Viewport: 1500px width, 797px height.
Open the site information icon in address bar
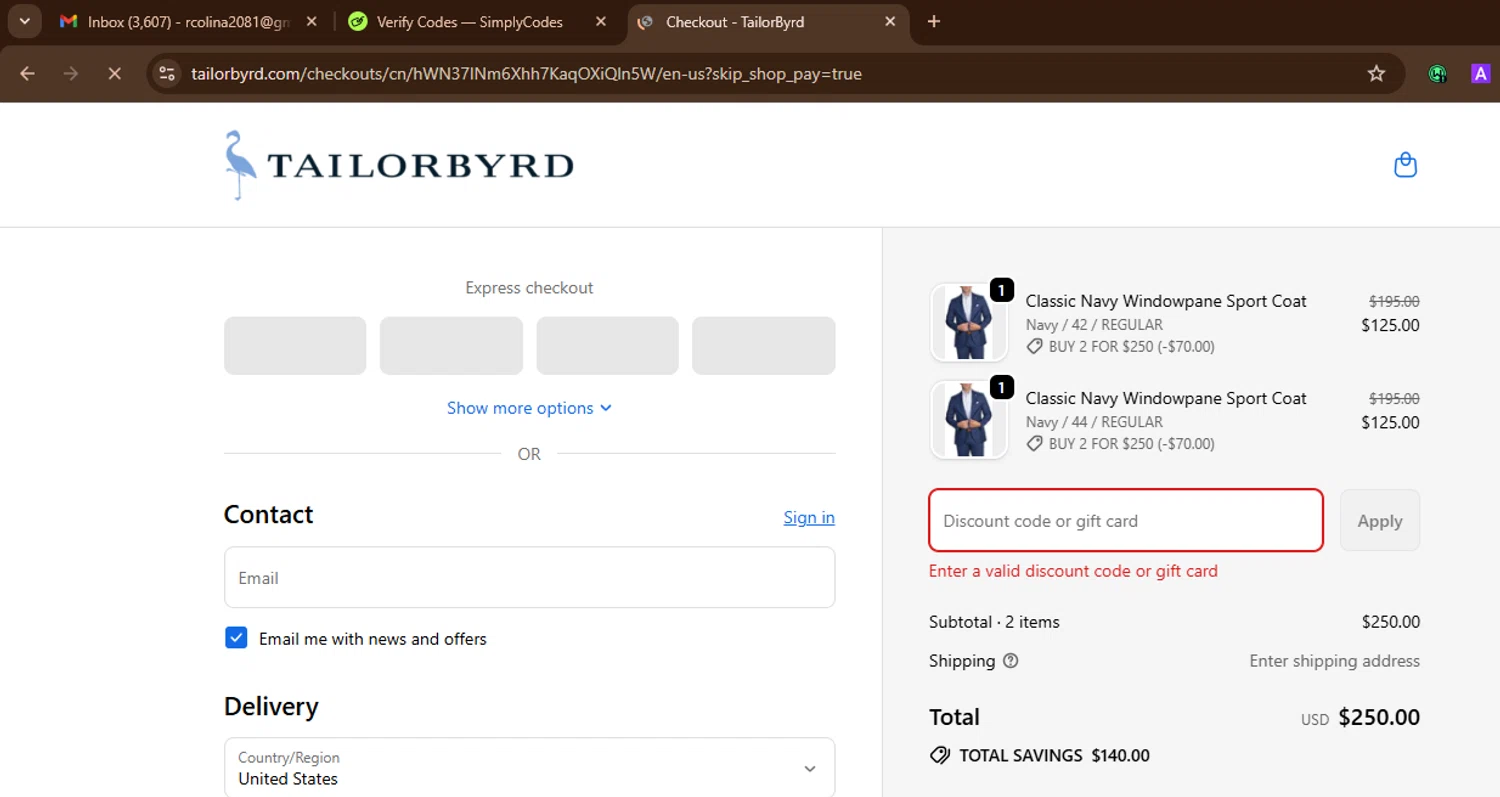168,73
